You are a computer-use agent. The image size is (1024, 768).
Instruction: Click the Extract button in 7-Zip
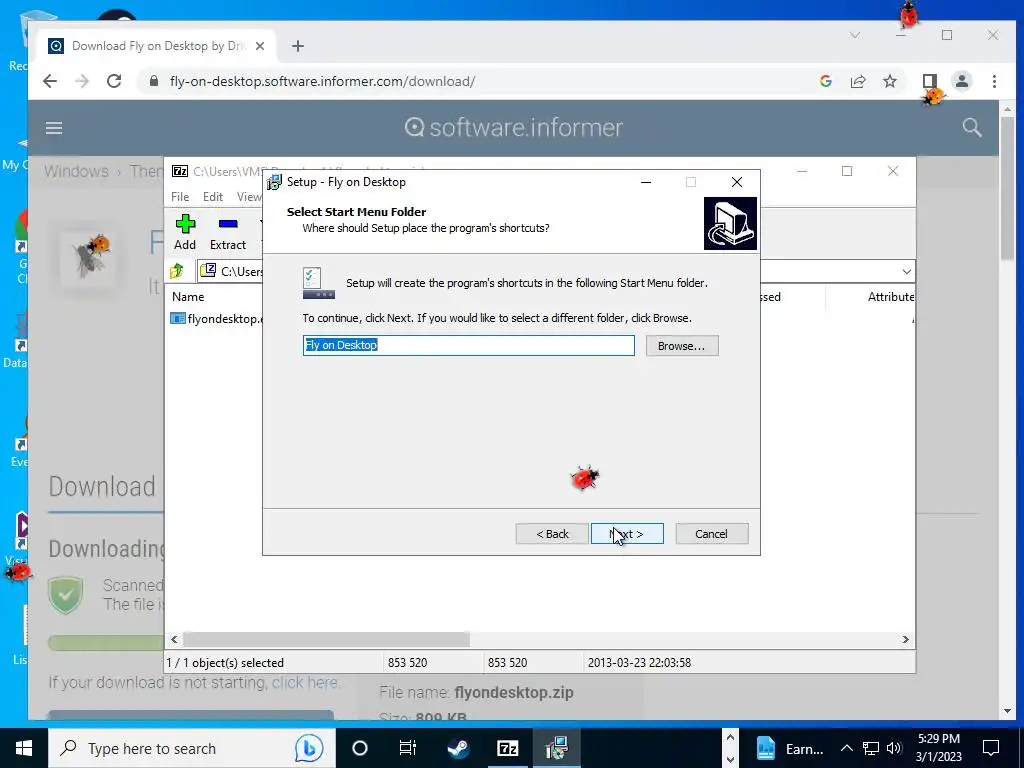(x=227, y=232)
